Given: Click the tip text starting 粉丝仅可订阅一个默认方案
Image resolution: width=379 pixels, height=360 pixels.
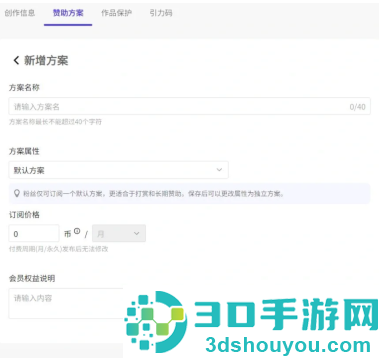Looking at the screenshot, I should coord(153,194).
